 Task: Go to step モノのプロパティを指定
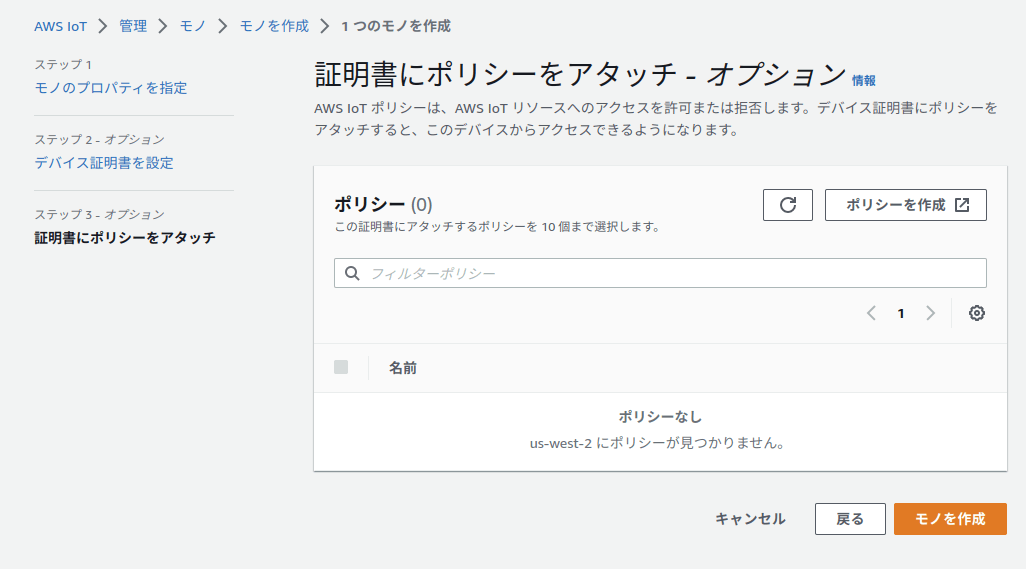111,88
